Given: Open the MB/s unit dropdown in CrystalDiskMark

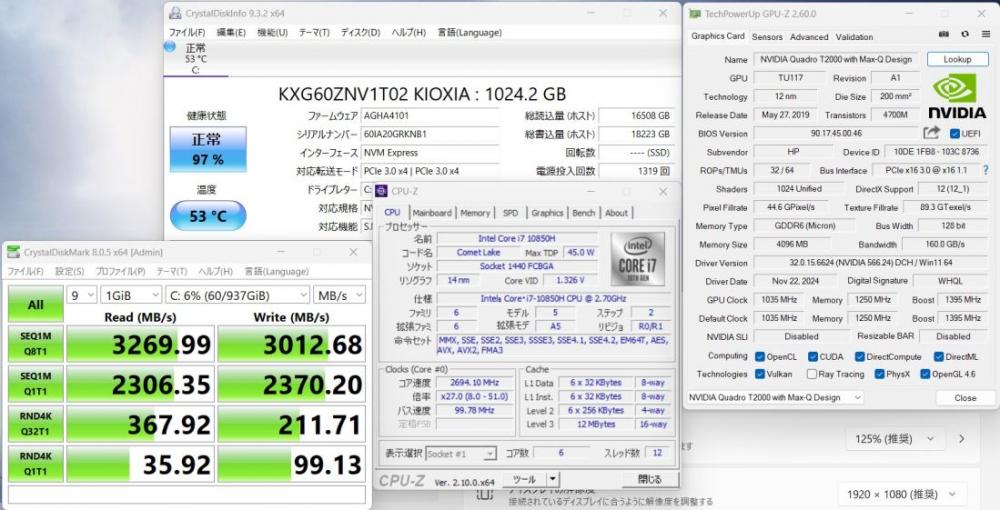Looking at the screenshot, I should (x=339, y=295).
